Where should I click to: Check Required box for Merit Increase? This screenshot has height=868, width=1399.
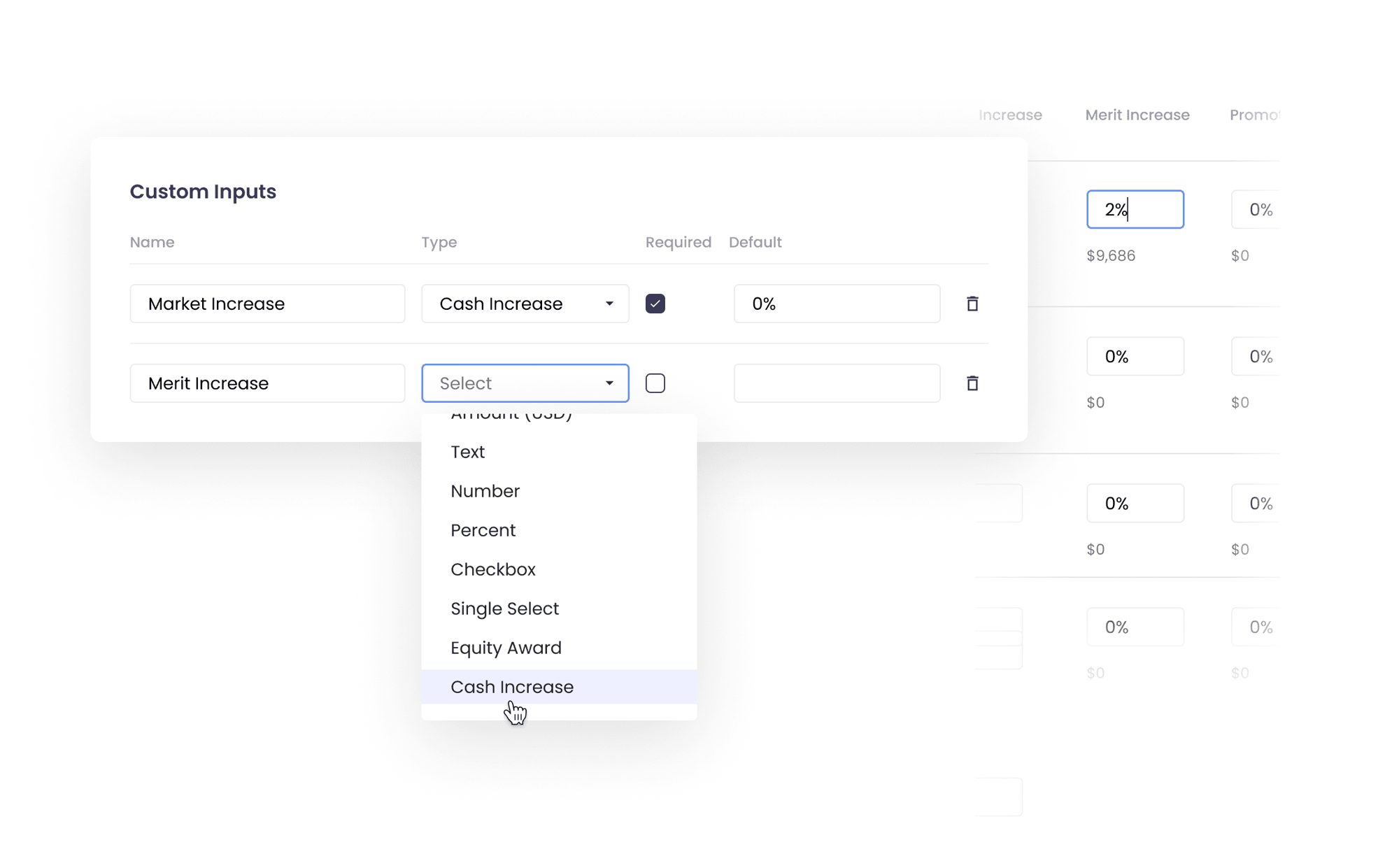(x=655, y=383)
